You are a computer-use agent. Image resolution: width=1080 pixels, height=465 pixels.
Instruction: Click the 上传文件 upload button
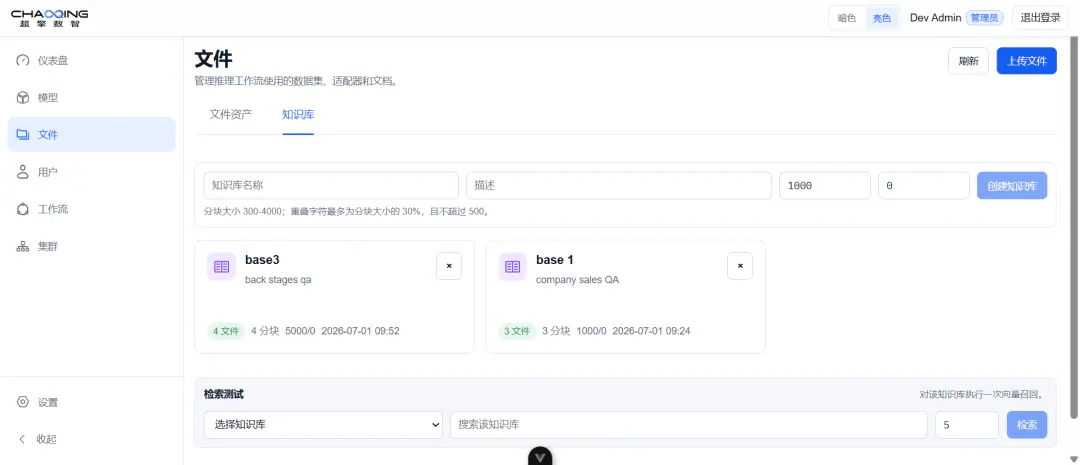(x=1026, y=61)
